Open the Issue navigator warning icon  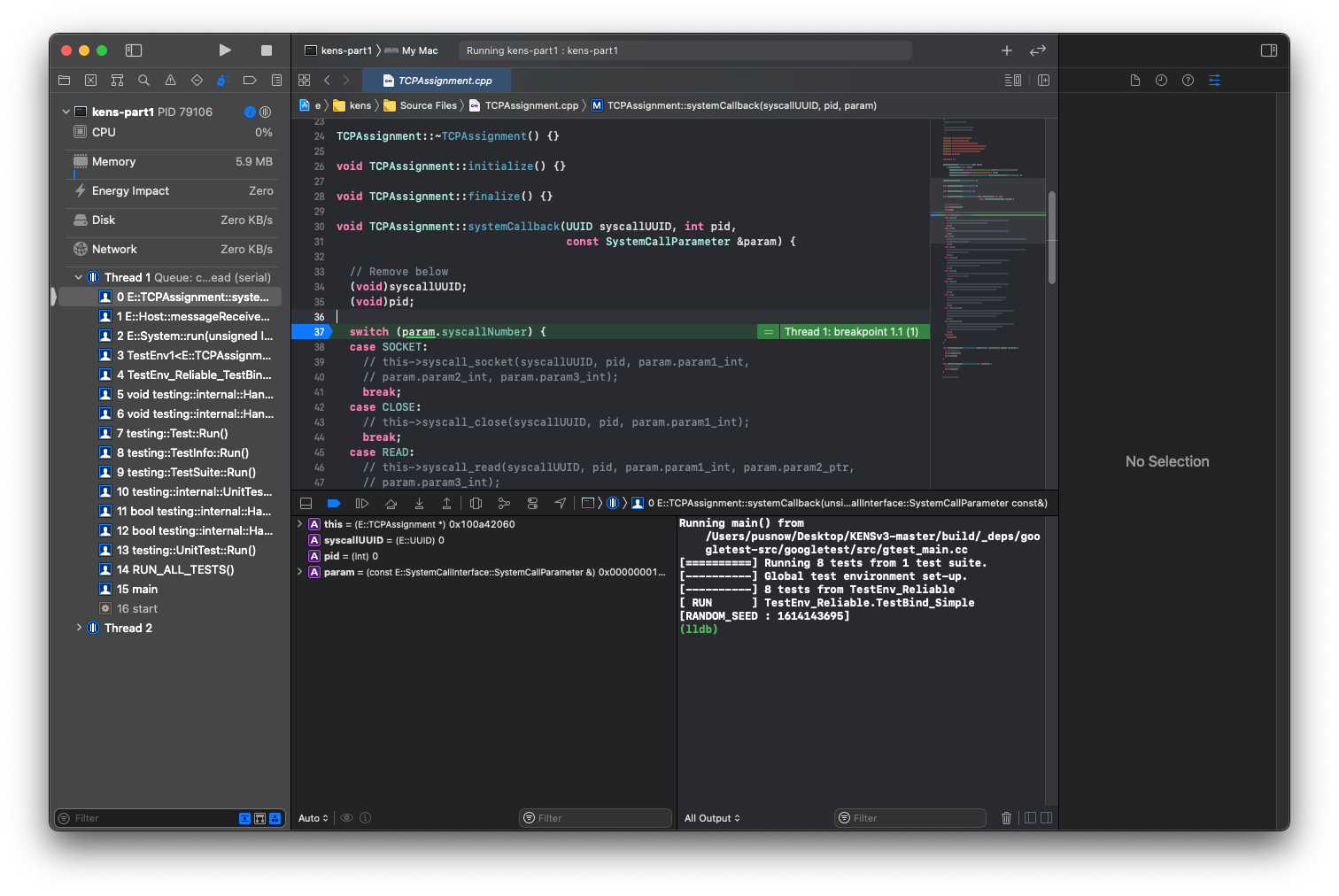(170, 81)
